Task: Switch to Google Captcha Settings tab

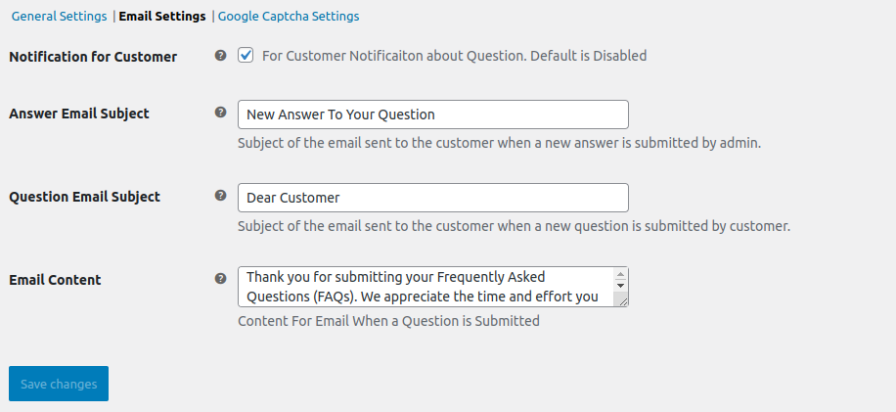Action: (288, 17)
